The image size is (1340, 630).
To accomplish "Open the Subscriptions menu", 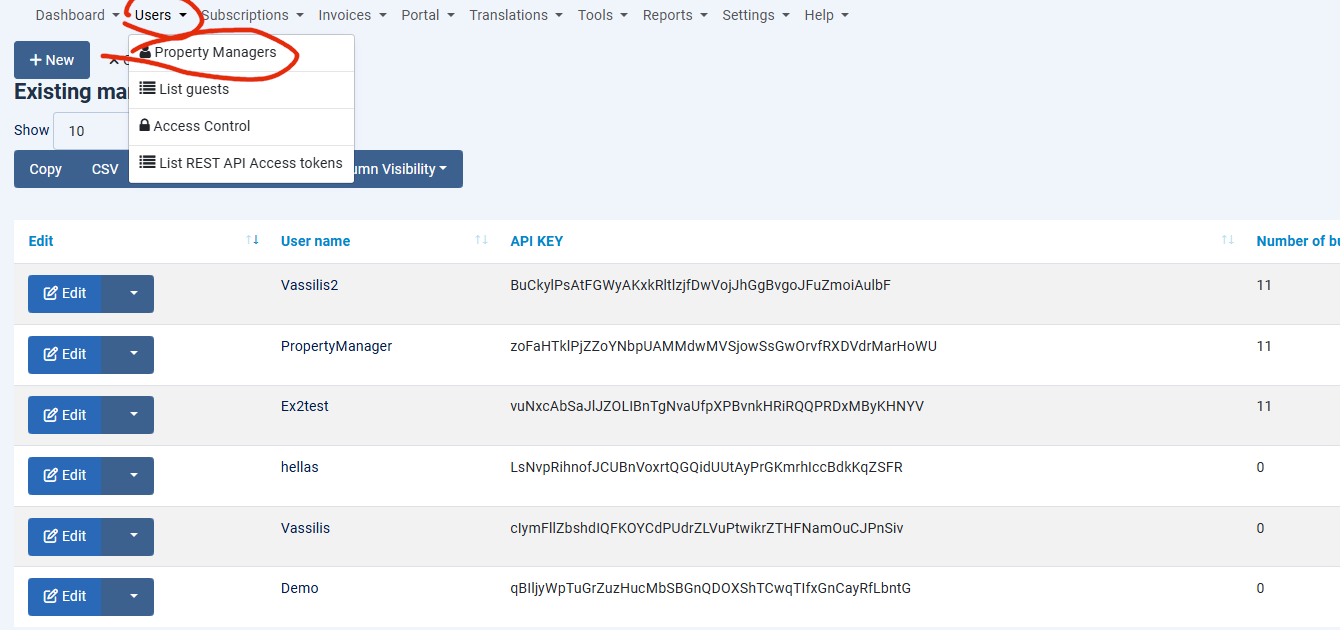I will click(252, 15).
